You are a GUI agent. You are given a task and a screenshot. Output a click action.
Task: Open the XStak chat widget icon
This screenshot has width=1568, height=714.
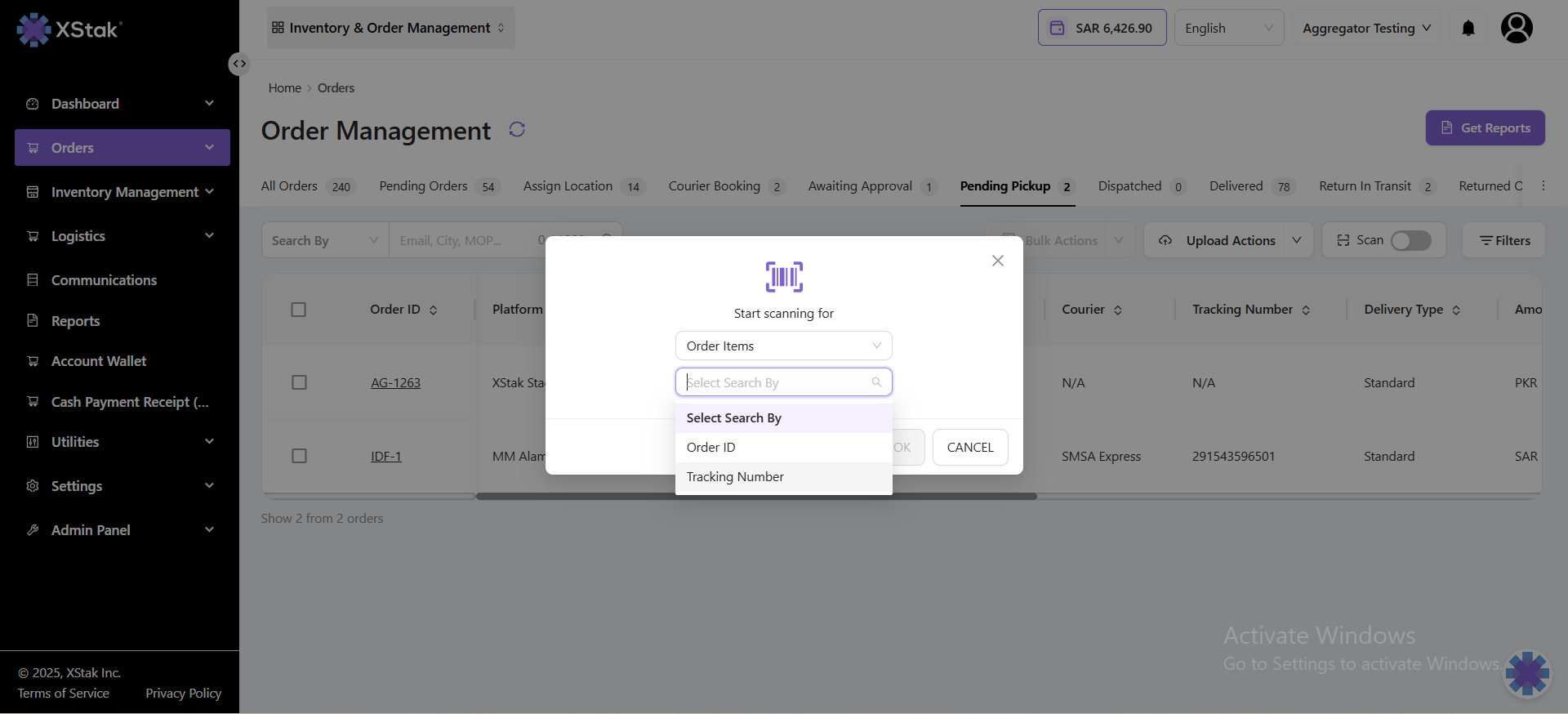pos(1526,674)
